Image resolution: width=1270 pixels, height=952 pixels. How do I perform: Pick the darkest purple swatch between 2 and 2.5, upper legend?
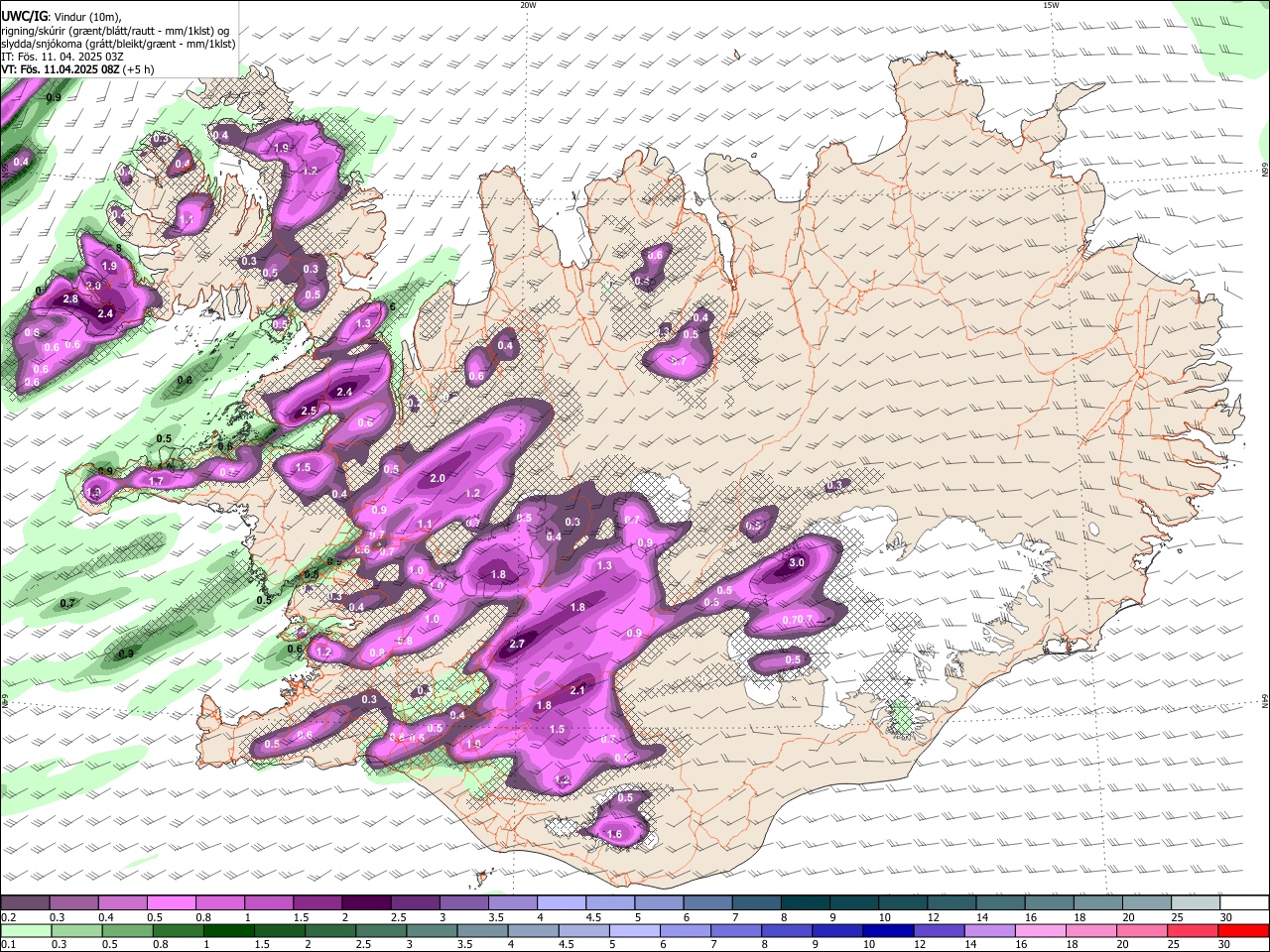(366, 903)
